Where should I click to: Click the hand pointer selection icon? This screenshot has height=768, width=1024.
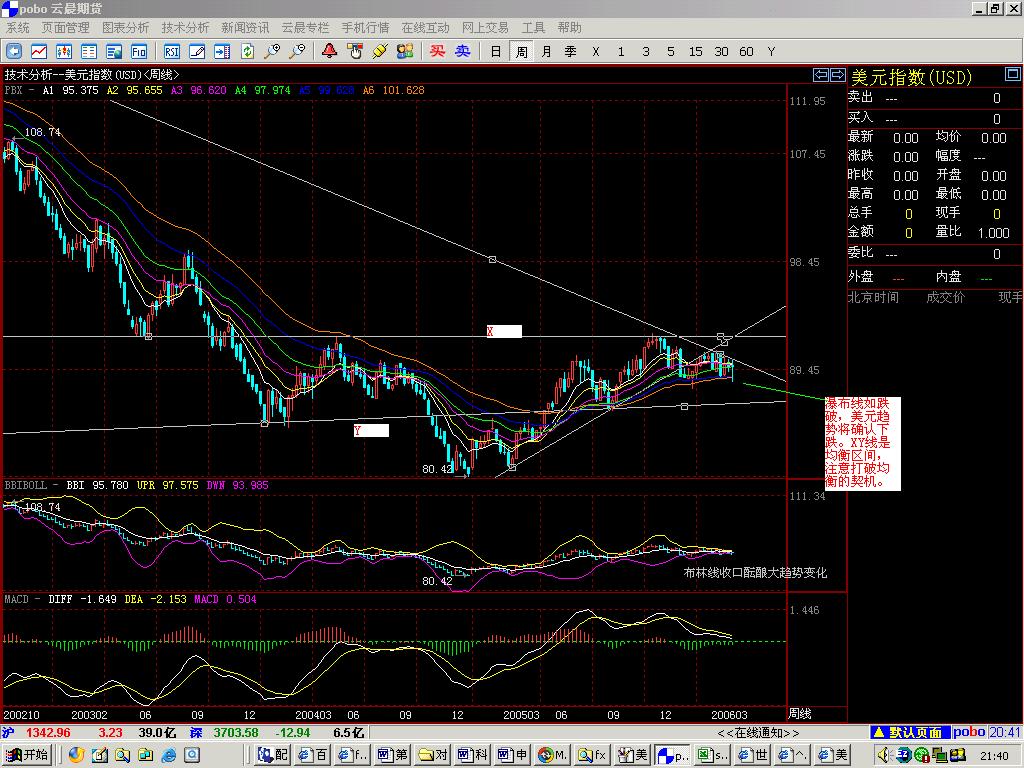pos(355,51)
